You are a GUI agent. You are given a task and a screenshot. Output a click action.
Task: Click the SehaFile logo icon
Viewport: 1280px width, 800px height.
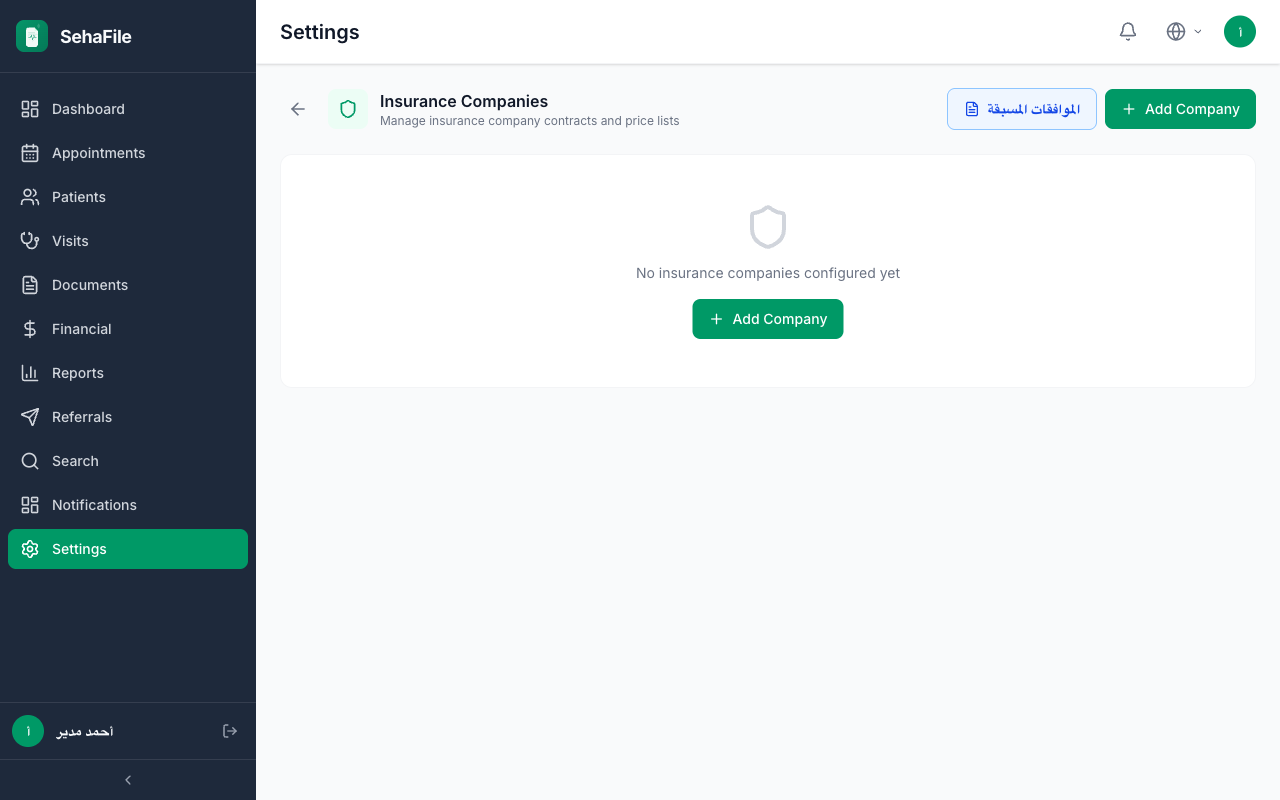[32, 36]
